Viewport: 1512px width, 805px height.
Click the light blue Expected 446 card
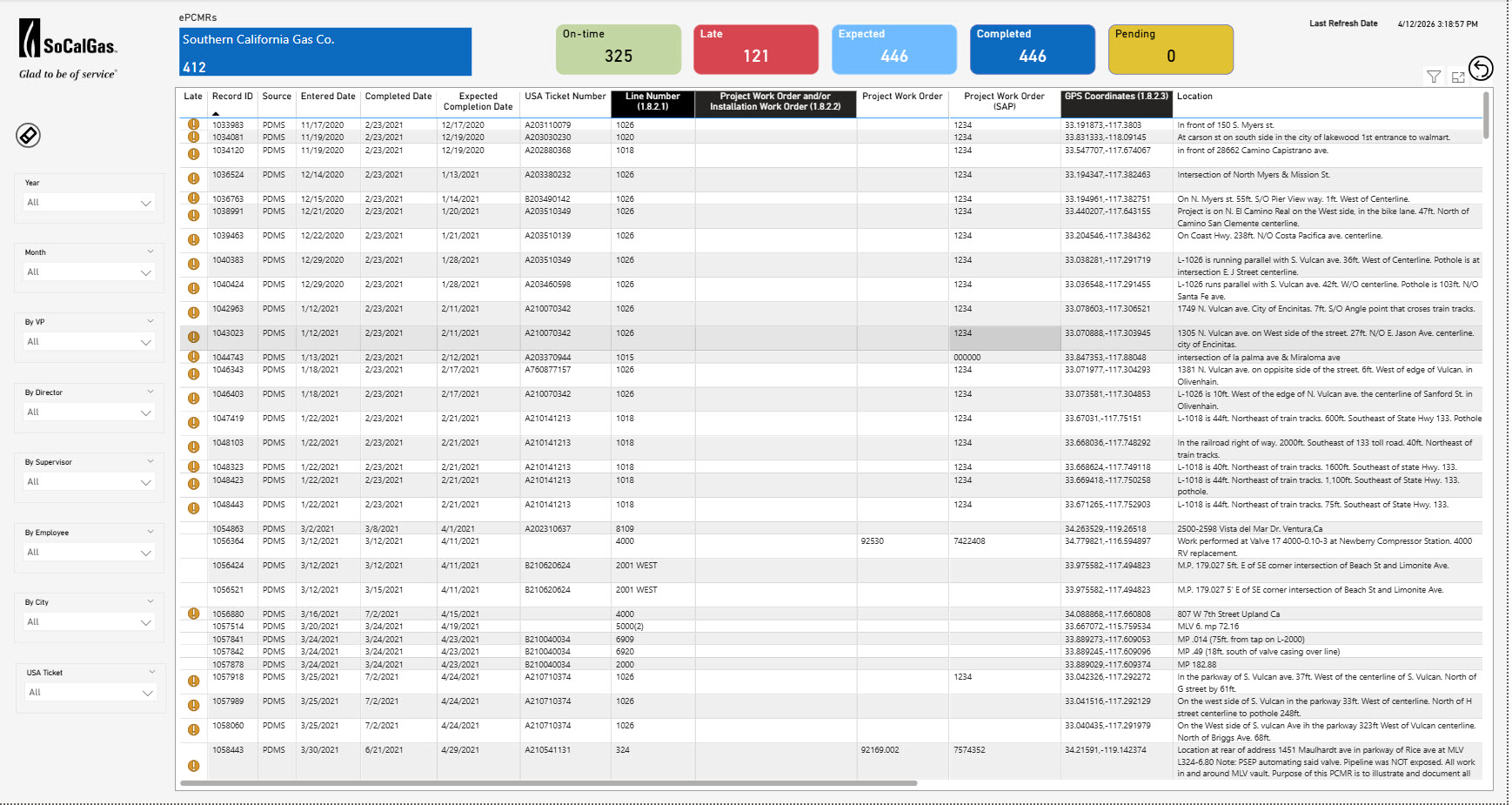(894, 50)
